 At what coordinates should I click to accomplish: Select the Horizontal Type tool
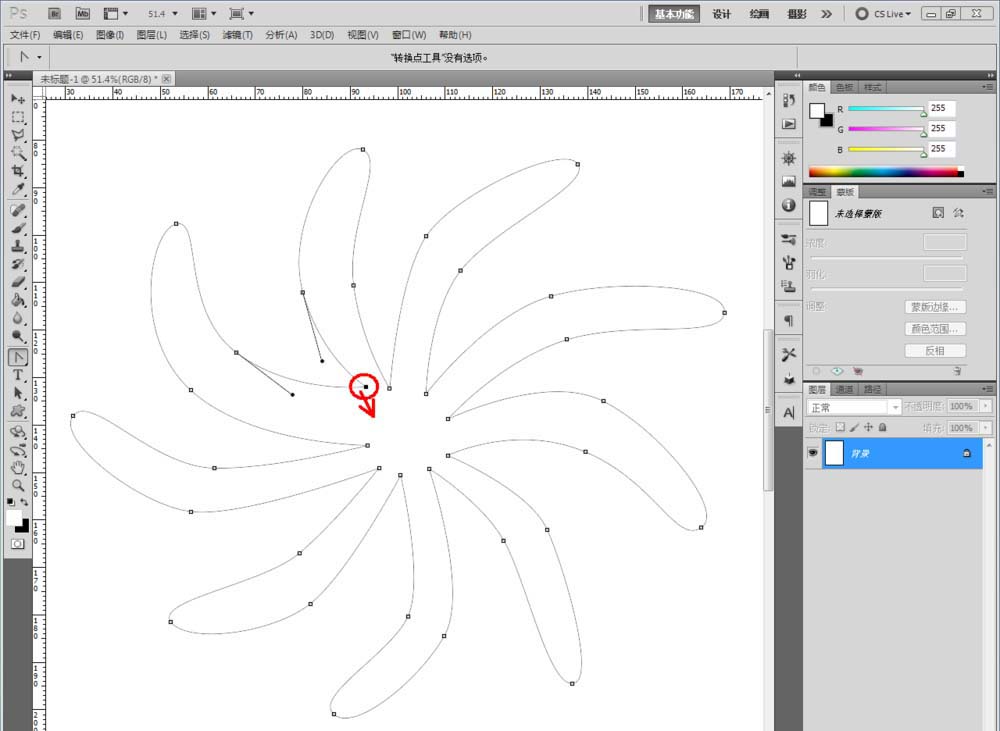[x=18, y=375]
